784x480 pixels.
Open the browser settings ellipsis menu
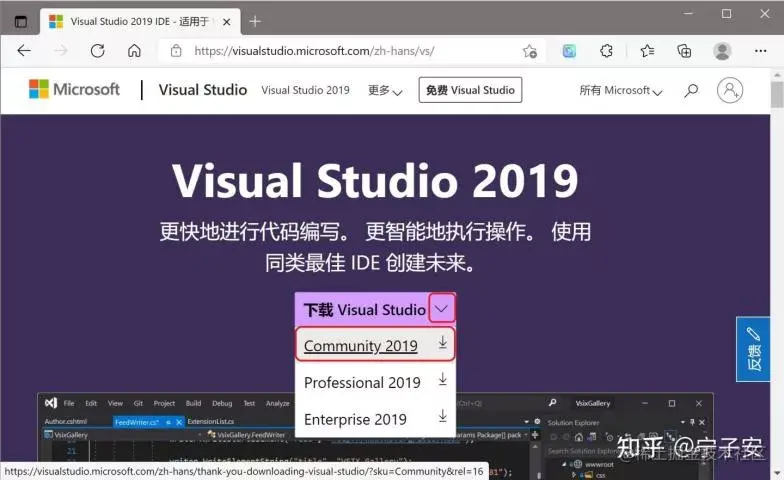coord(760,50)
